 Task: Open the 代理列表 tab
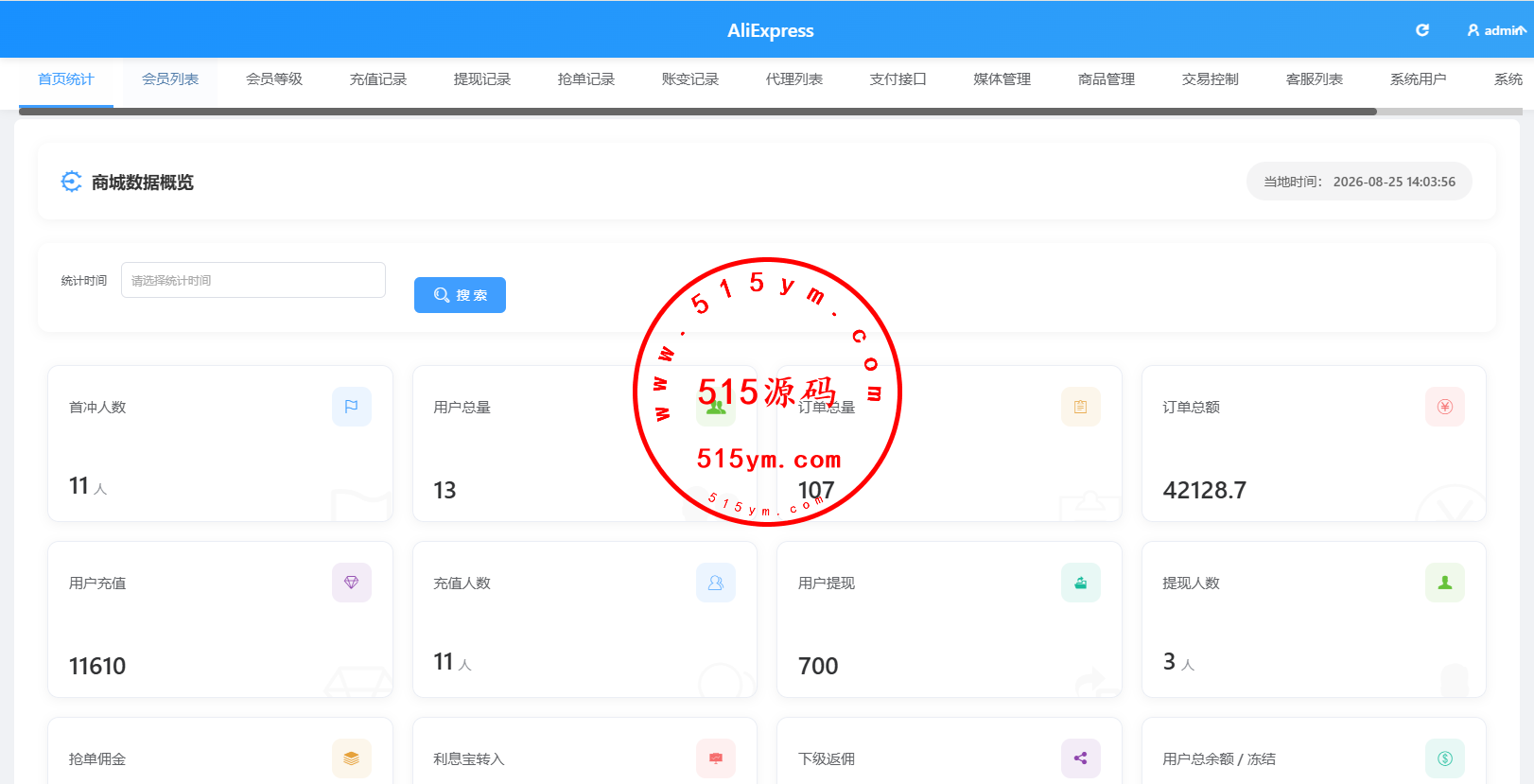click(794, 79)
